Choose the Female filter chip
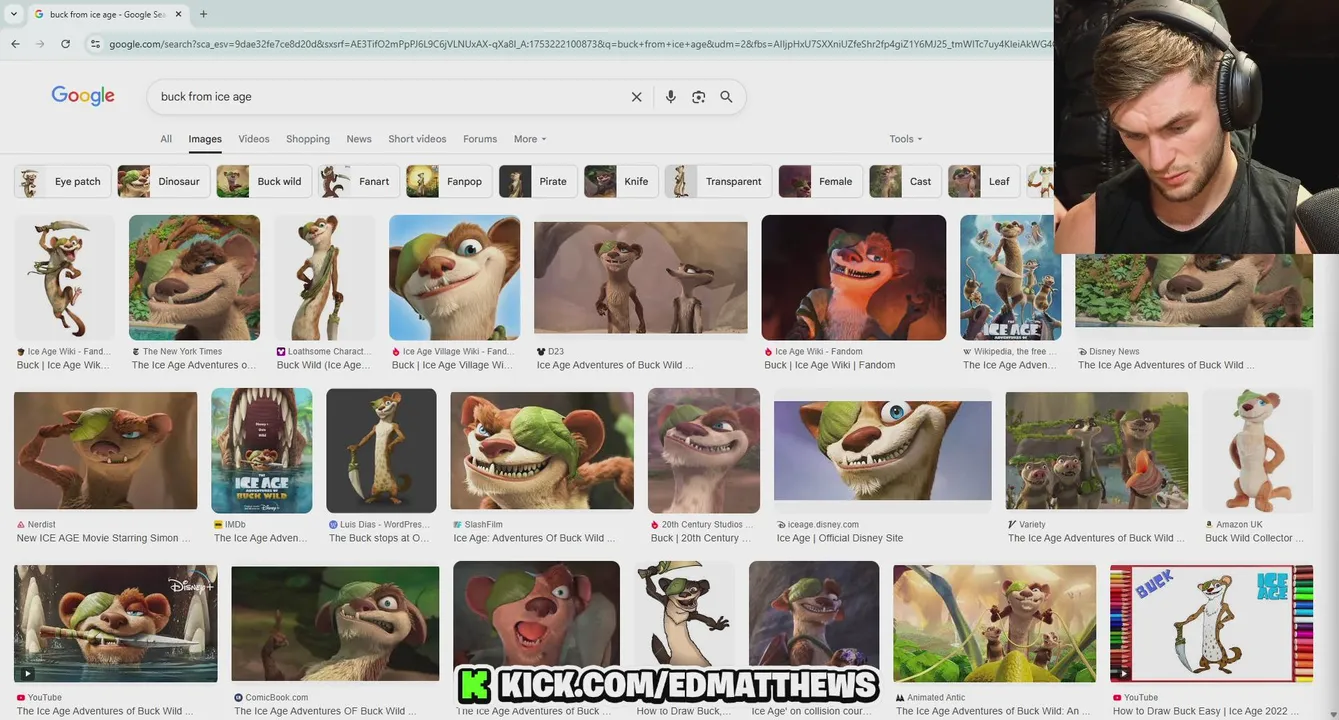The width and height of the screenshot is (1339, 720). pos(820,182)
